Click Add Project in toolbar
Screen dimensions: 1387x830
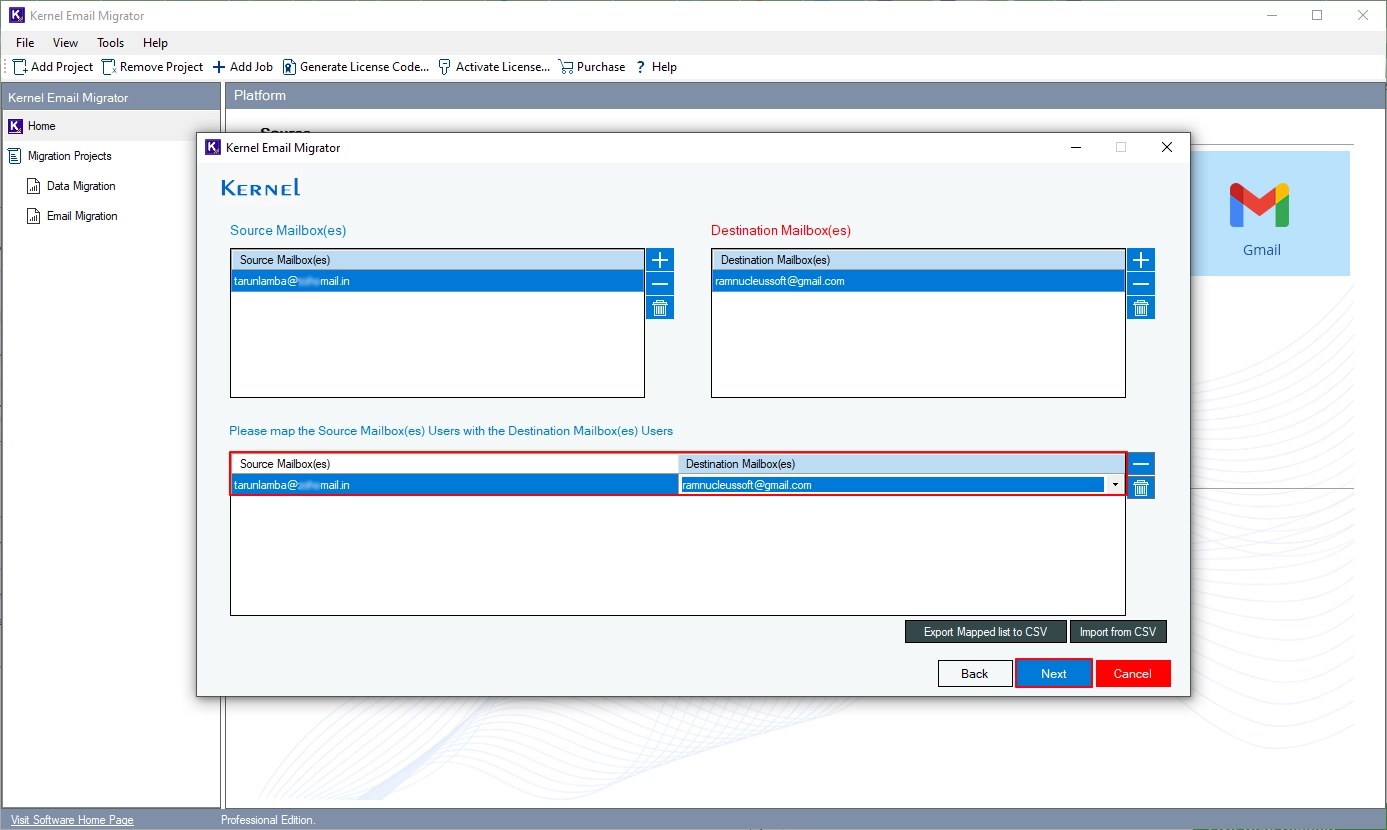pyautogui.click(x=53, y=67)
